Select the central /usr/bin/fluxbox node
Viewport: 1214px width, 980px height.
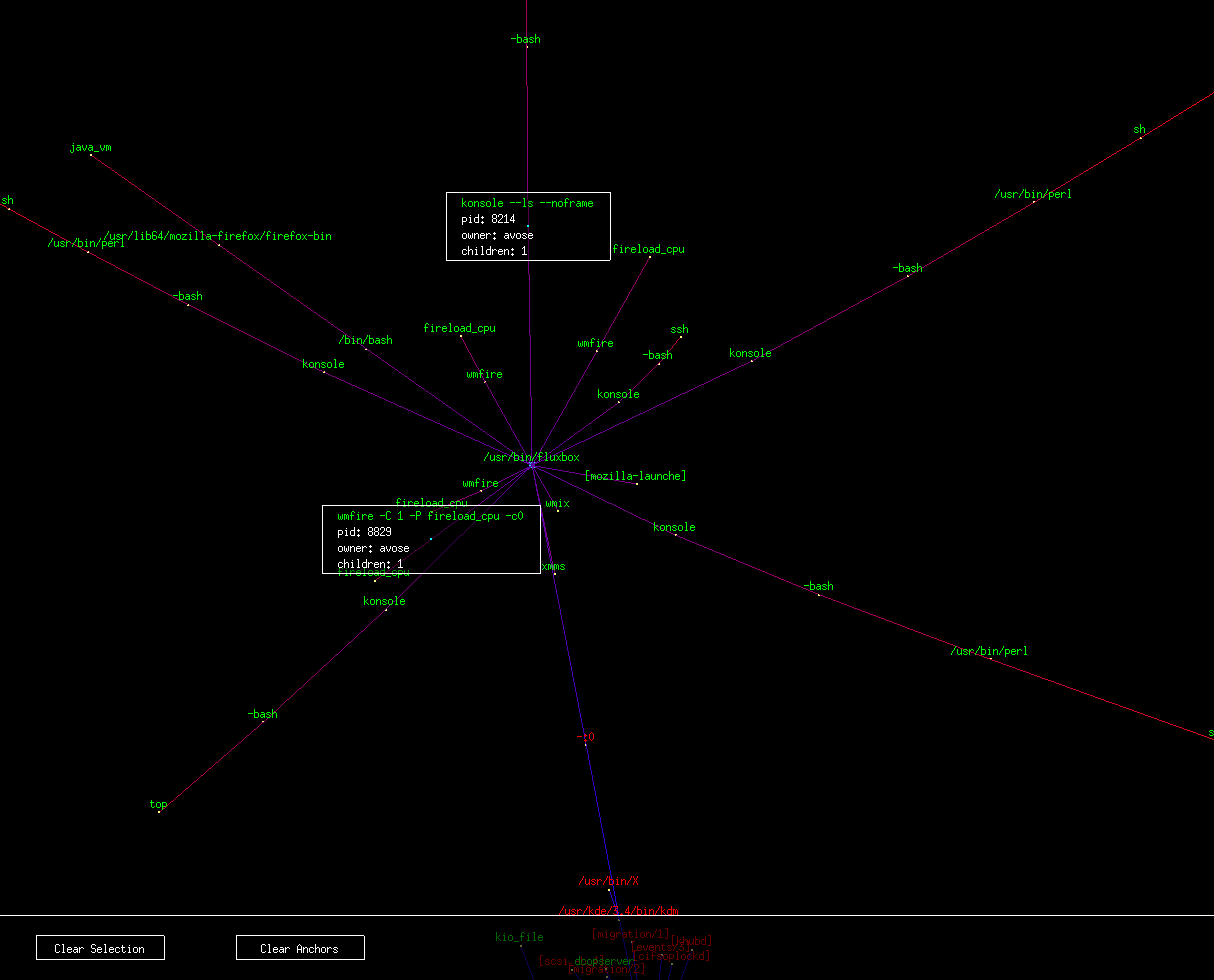click(x=532, y=464)
